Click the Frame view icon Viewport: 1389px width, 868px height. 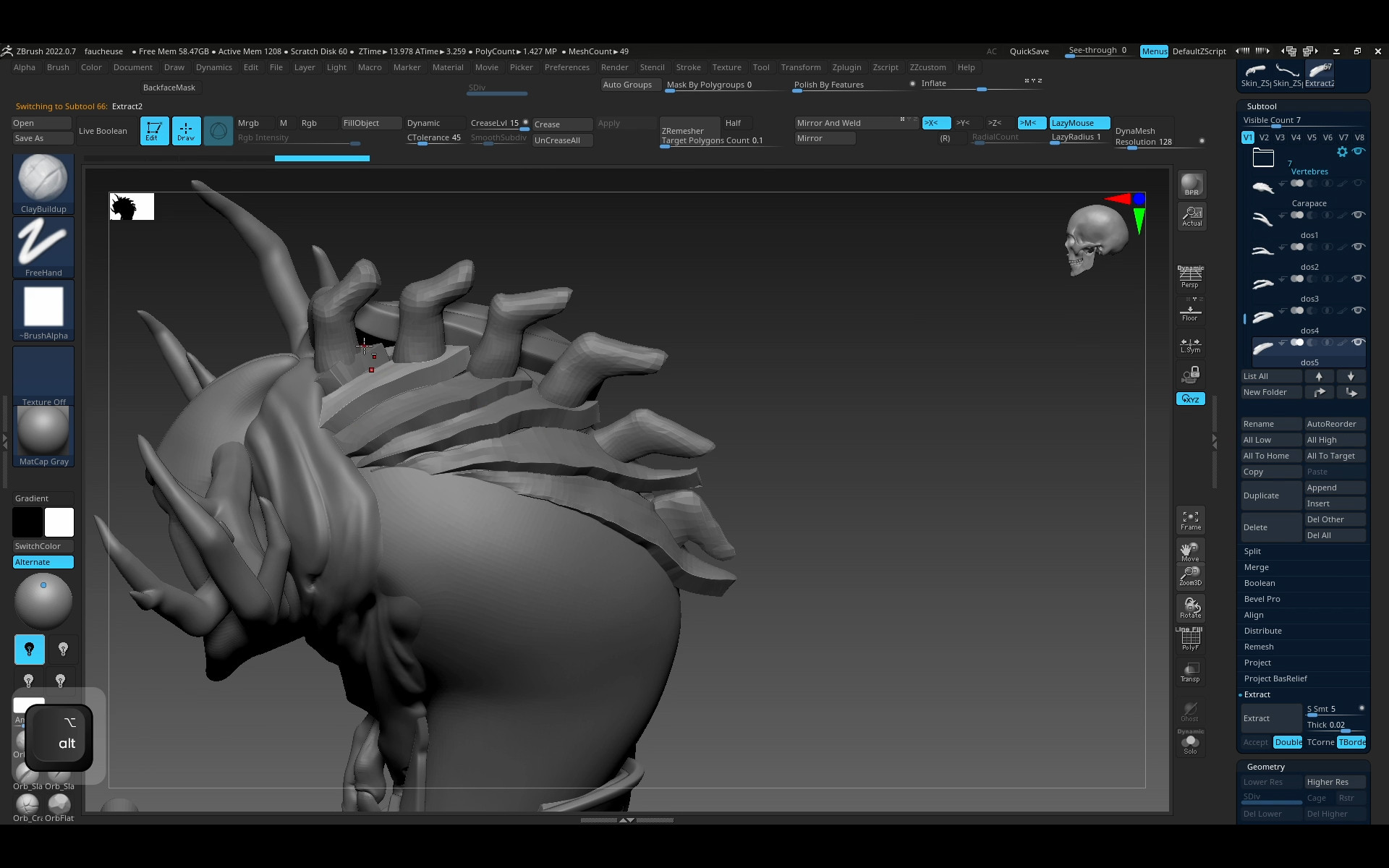[1190, 520]
